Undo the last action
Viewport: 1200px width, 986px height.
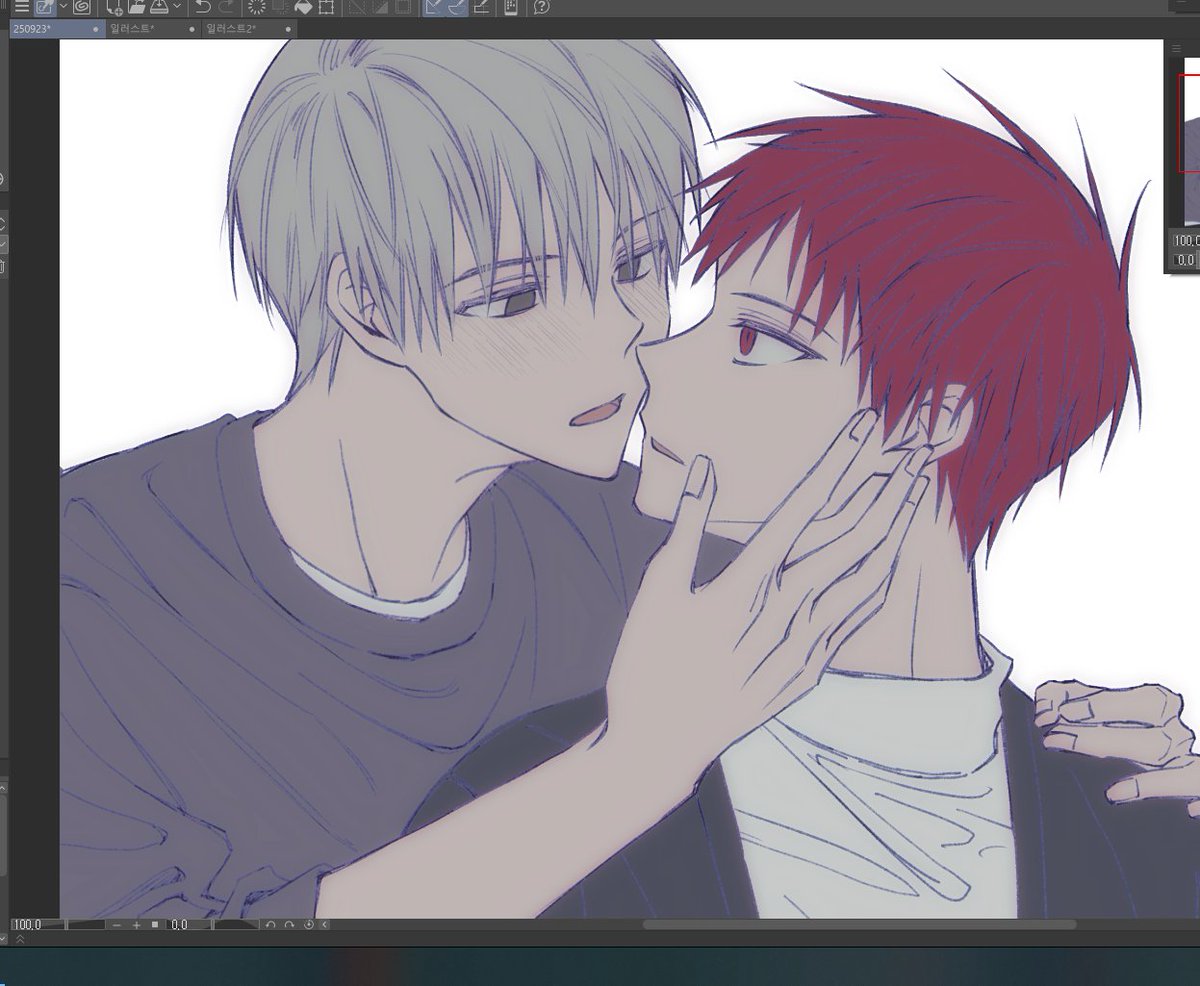pyautogui.click(x=203, y=7)
